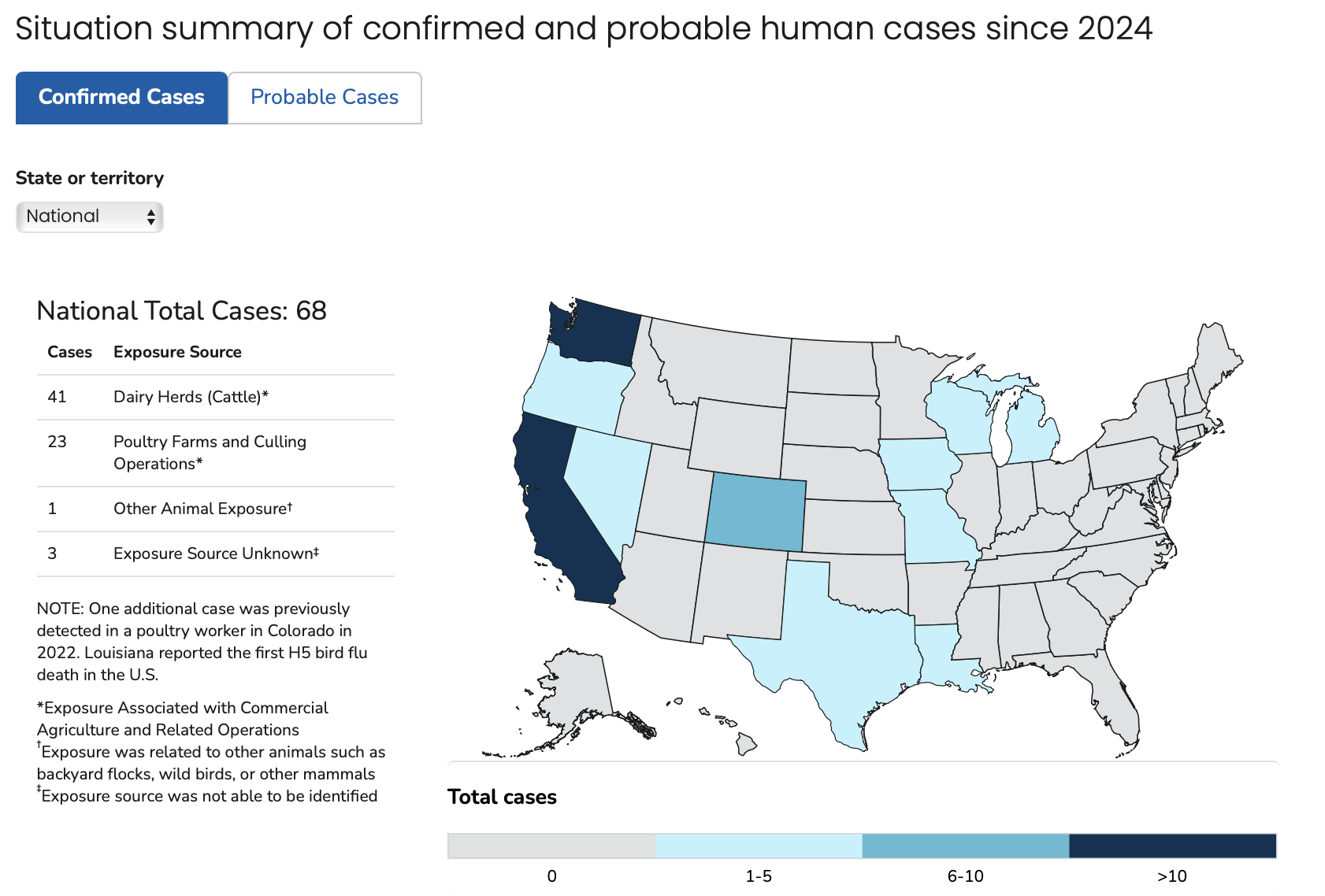This screenshot has height=896, width=1325.
Task: Click the 1-5 light blue legend swatch
Action: pos(759,846)
